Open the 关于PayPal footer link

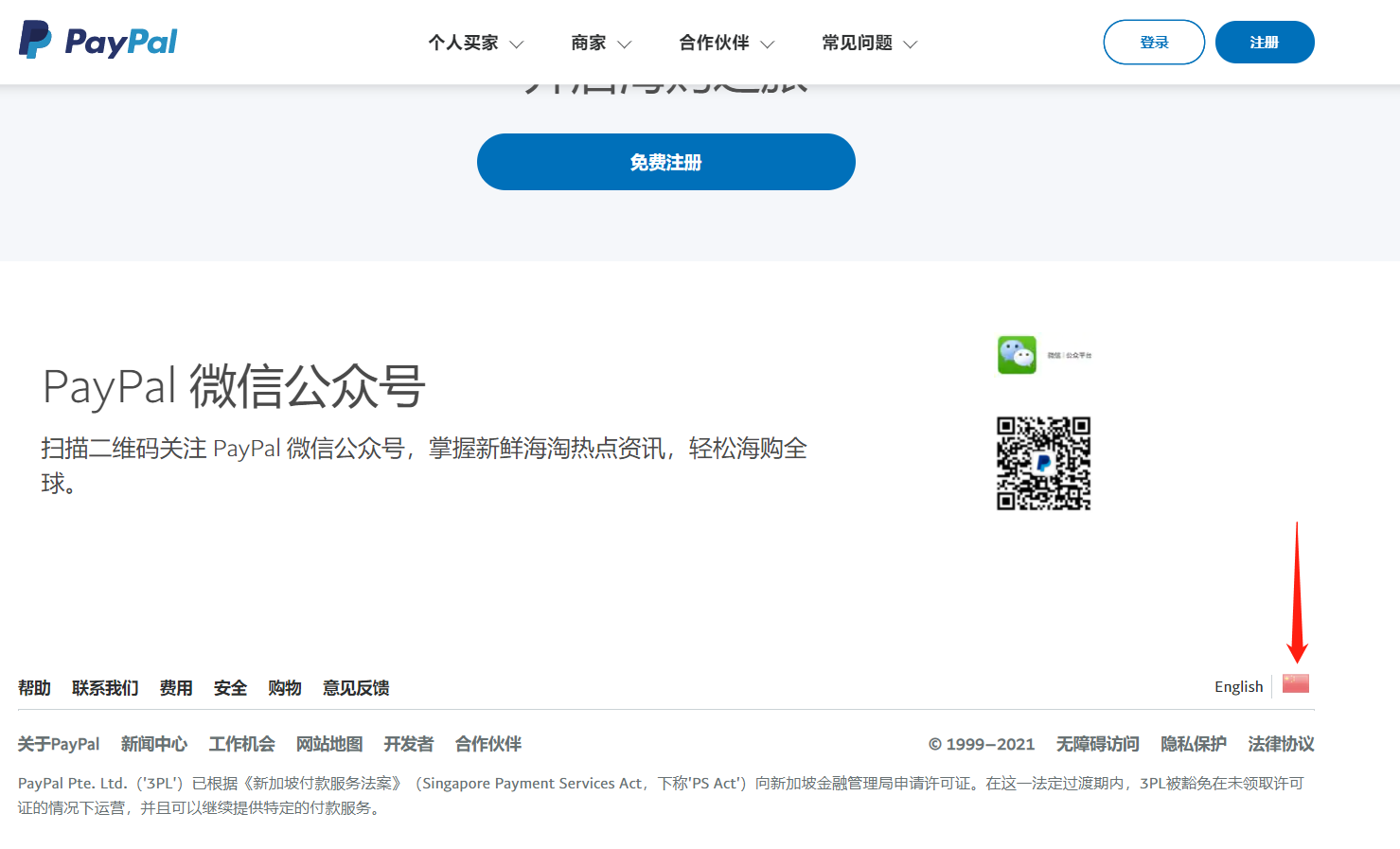59,744
